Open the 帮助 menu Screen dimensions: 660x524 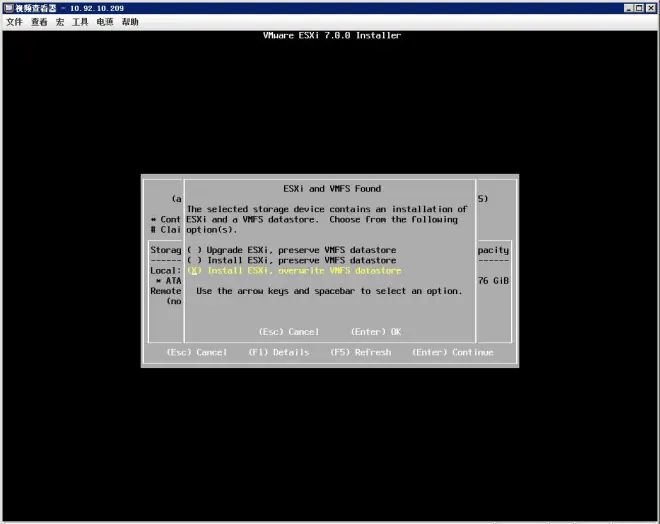130,22
